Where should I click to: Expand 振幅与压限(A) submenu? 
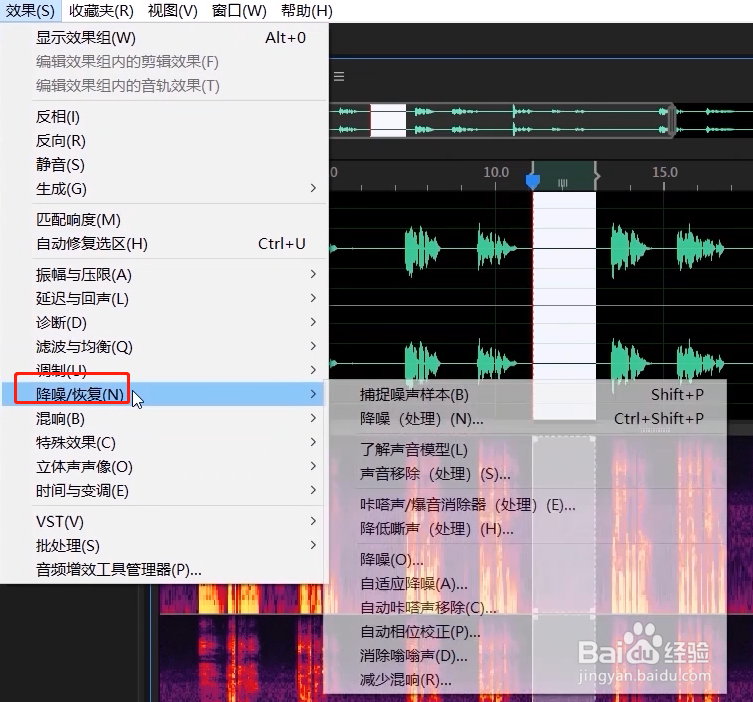(164, 275)
